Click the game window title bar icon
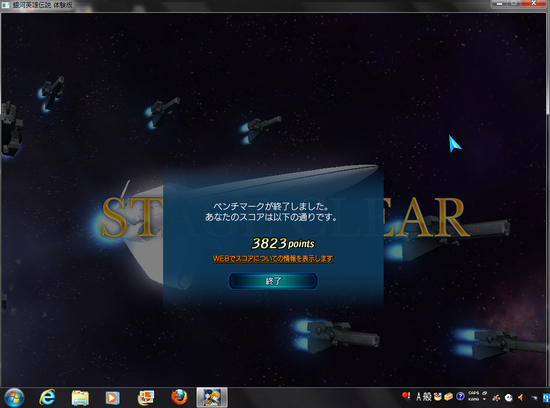Viewport: 550px width, 408px height. [x=6, y=5]
